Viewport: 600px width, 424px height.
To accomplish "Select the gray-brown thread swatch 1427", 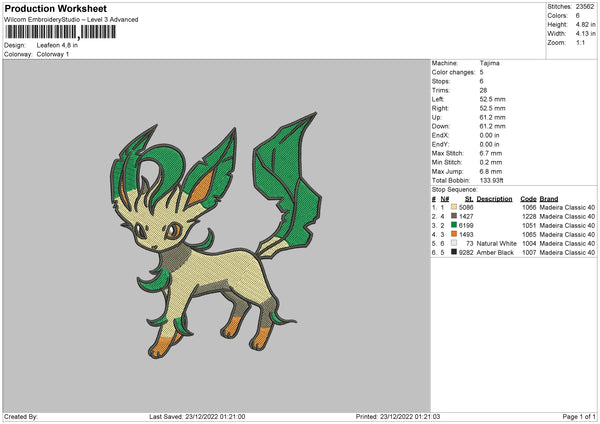I will tap(454, 216).
